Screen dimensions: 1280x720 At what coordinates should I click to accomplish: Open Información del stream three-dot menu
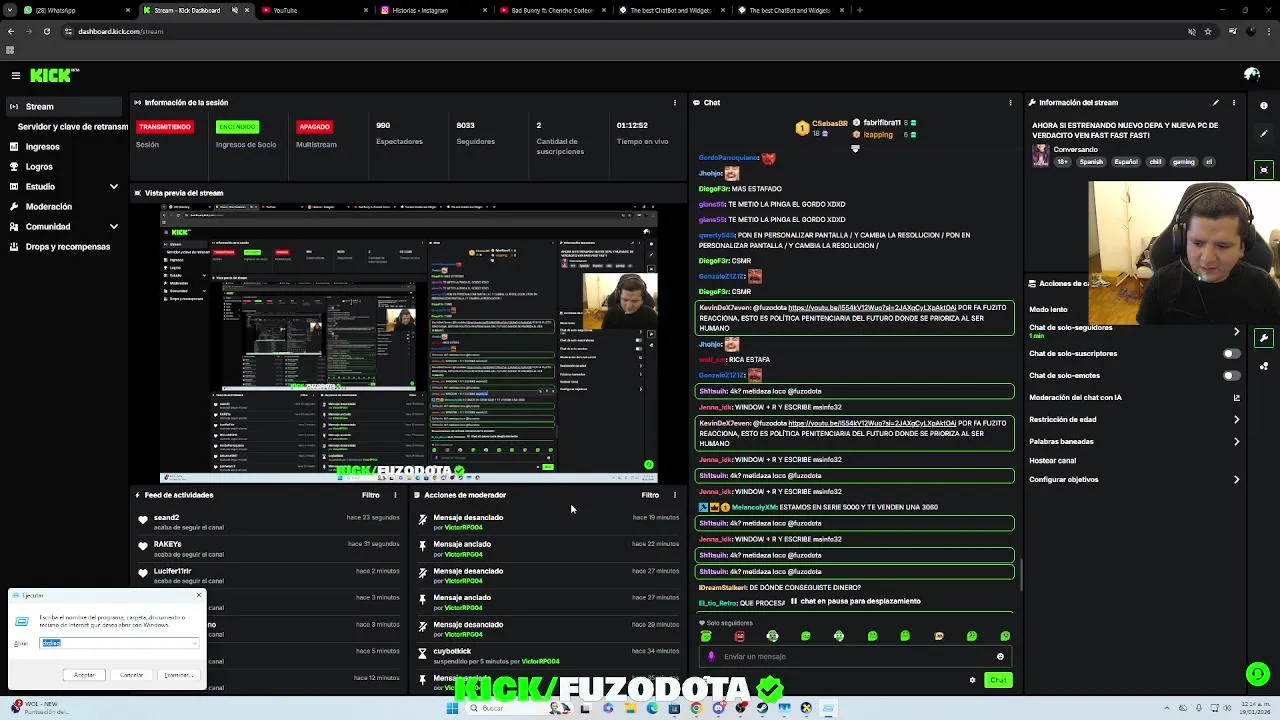click(x=1233, y=102)
